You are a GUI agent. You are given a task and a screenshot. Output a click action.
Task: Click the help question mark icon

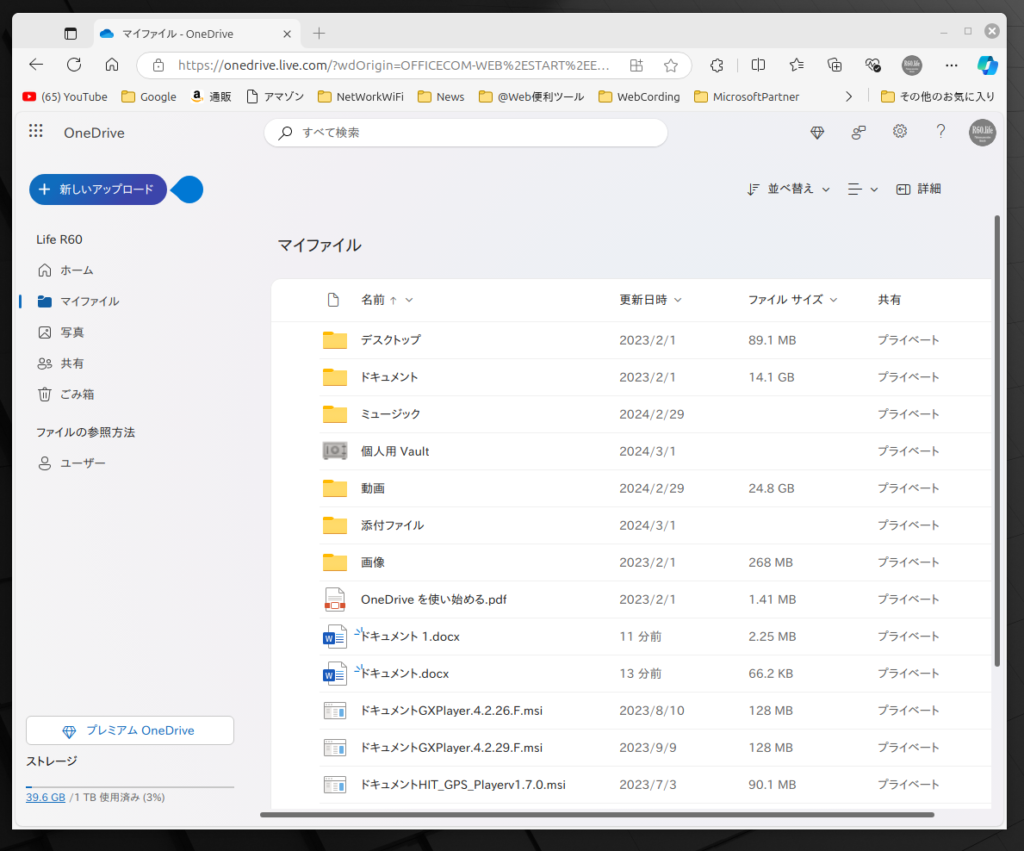click(x=940, y=132)
